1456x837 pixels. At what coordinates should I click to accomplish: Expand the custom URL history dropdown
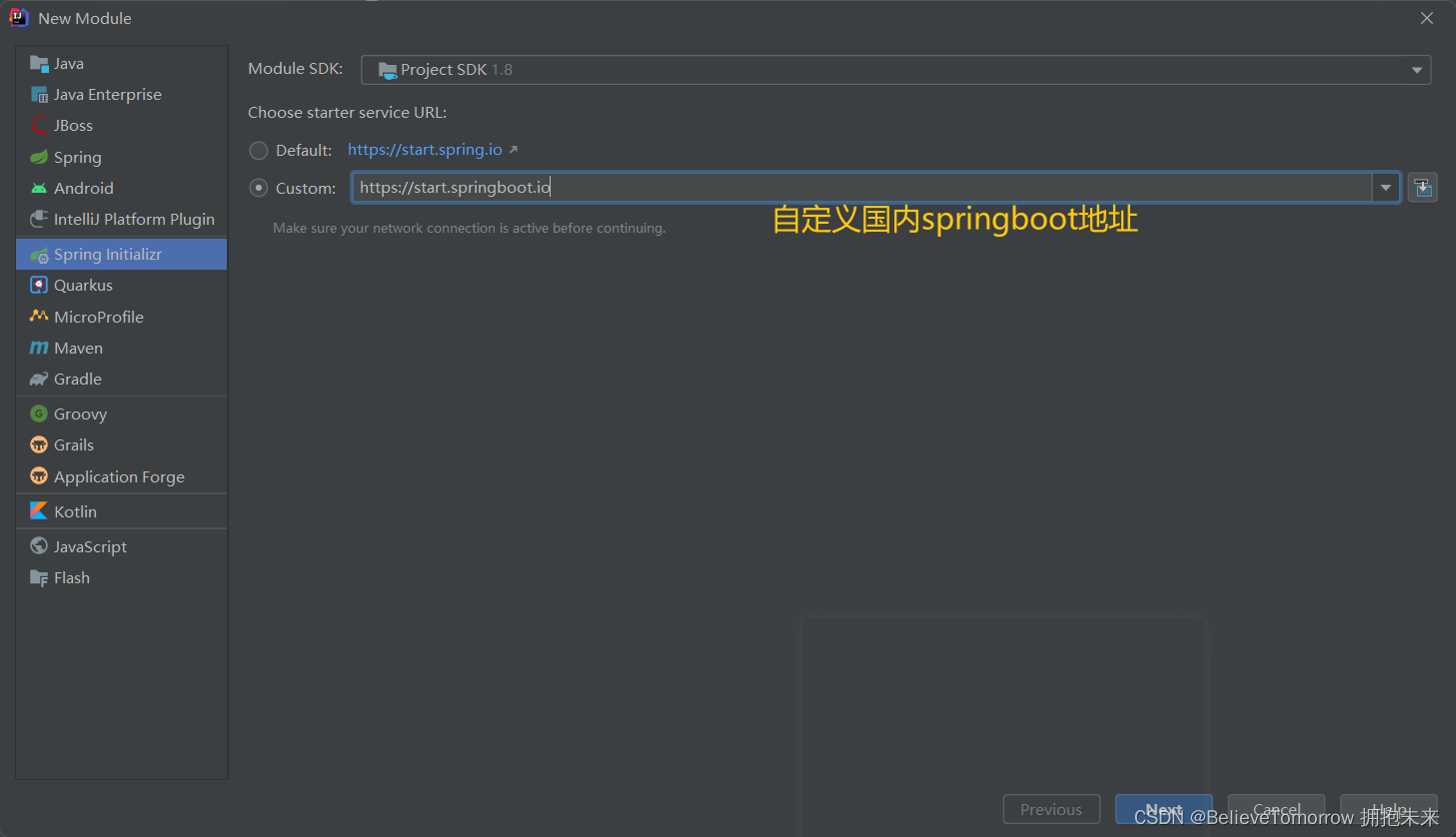(x=1385, y=188)
